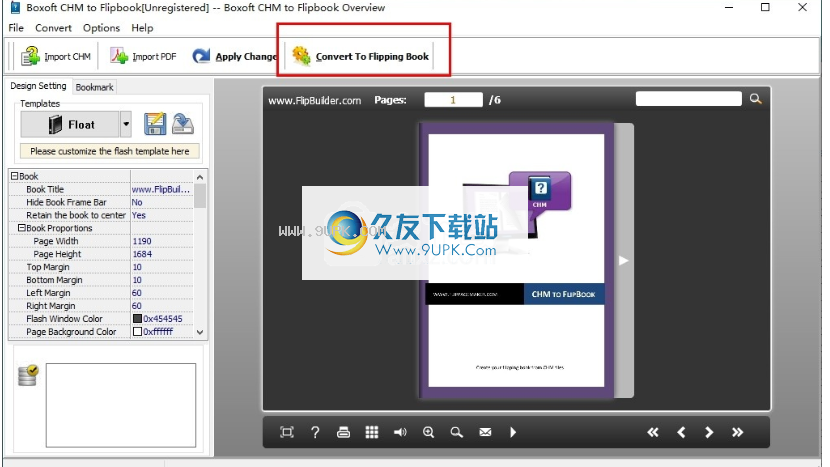Click the page number input field
This screenshot has height=467, width=830.
[x=453, y=100]
